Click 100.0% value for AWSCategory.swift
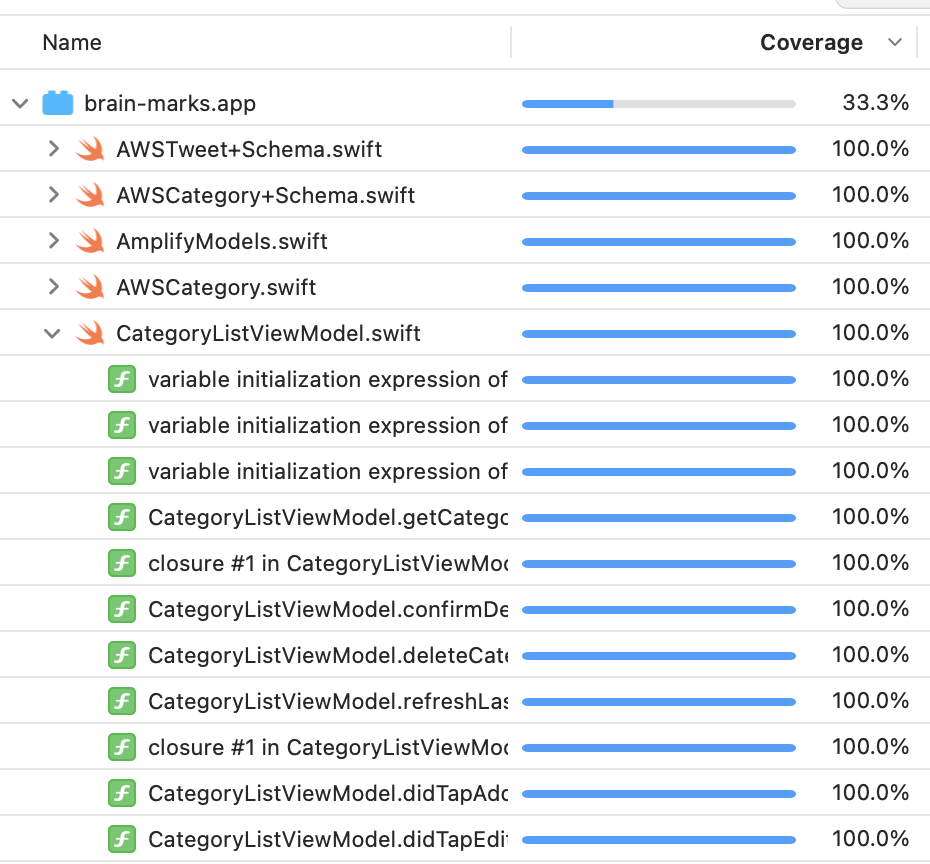The width and height of the screenshot is (930, 864). [870, 287]
